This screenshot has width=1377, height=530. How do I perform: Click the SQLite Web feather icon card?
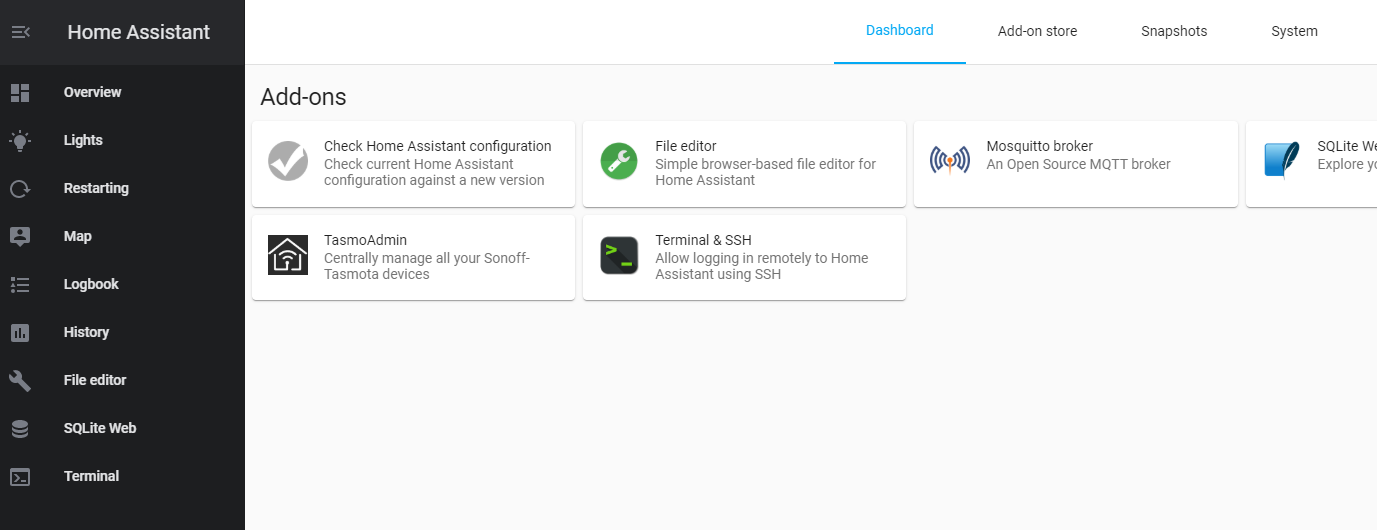click(x=1311, y=164)
